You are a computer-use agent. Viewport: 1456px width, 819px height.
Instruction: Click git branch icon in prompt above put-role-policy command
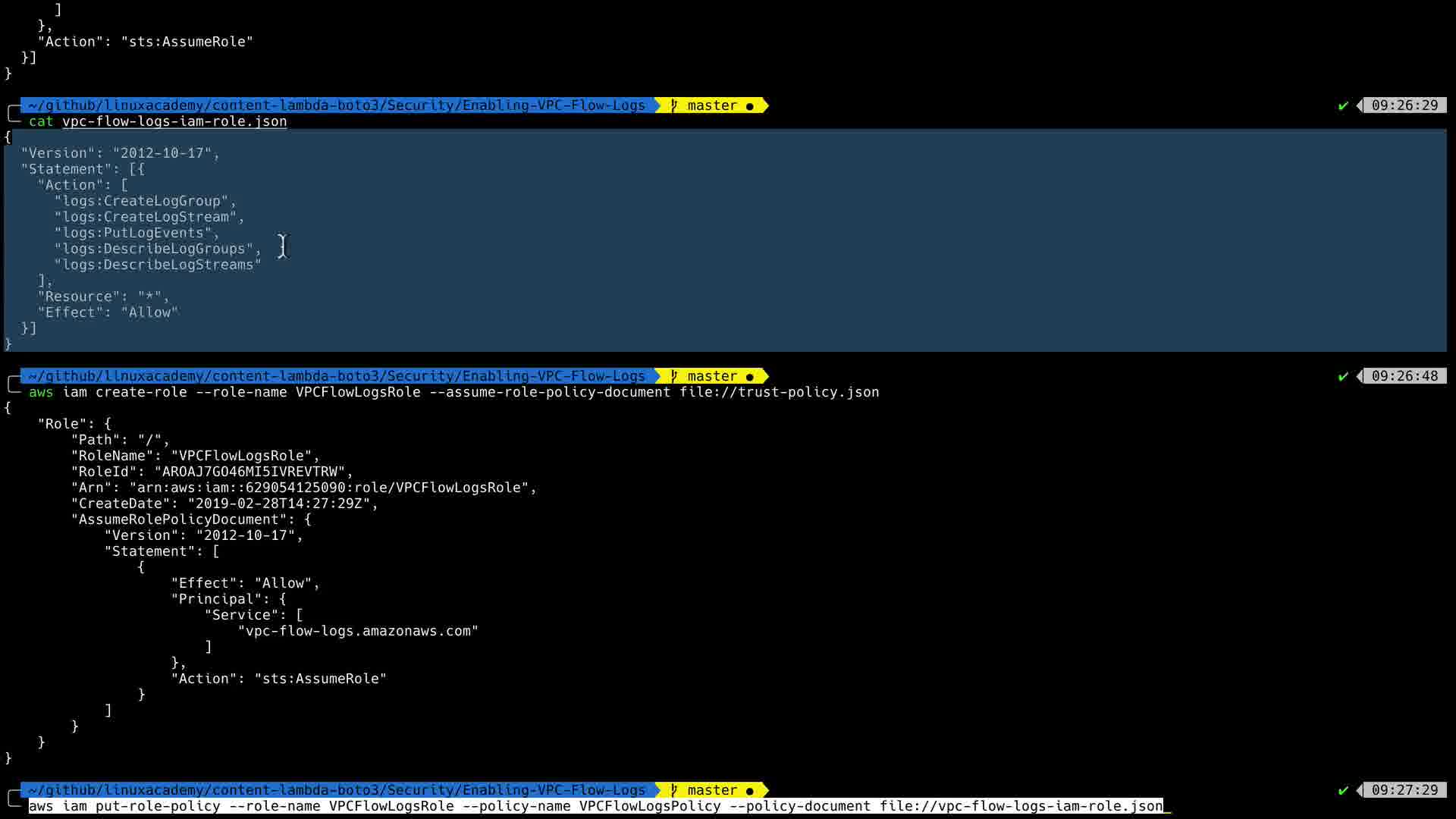coord(673,790)
